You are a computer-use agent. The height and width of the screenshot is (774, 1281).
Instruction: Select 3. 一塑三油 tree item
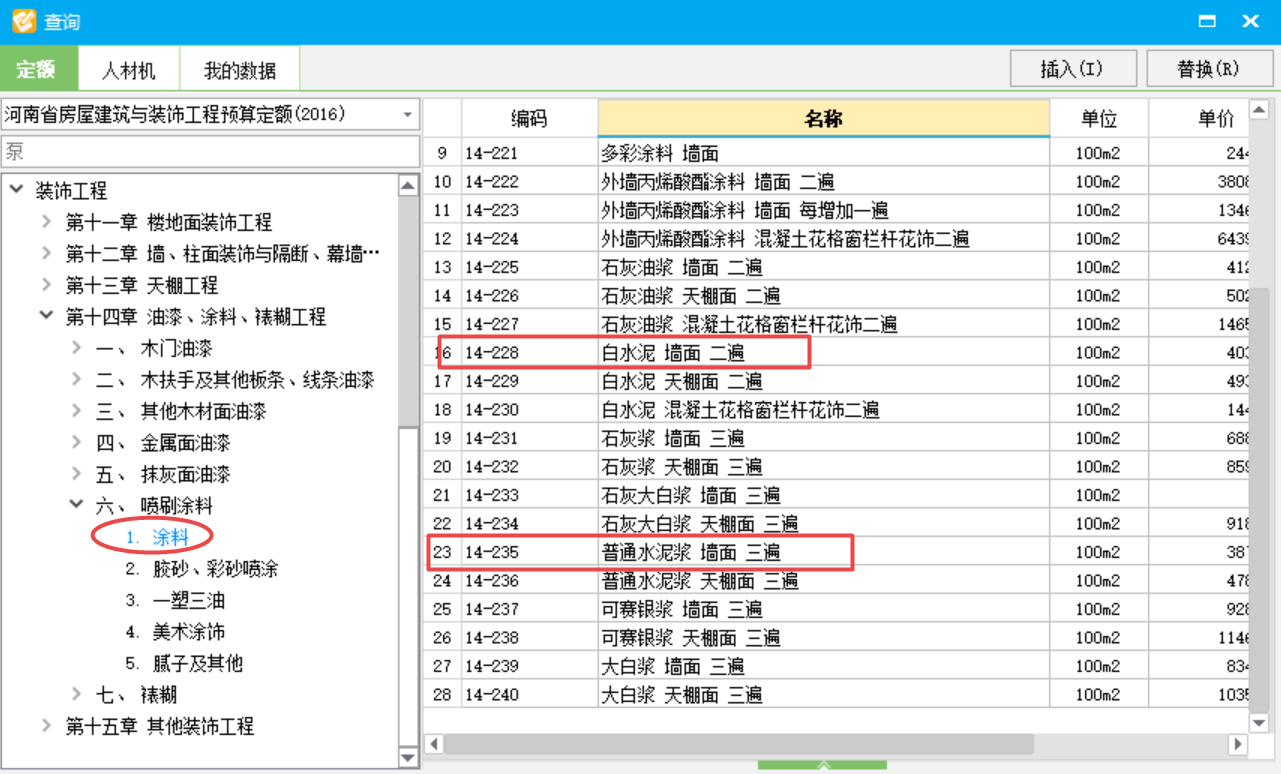[x=175, y=600]
